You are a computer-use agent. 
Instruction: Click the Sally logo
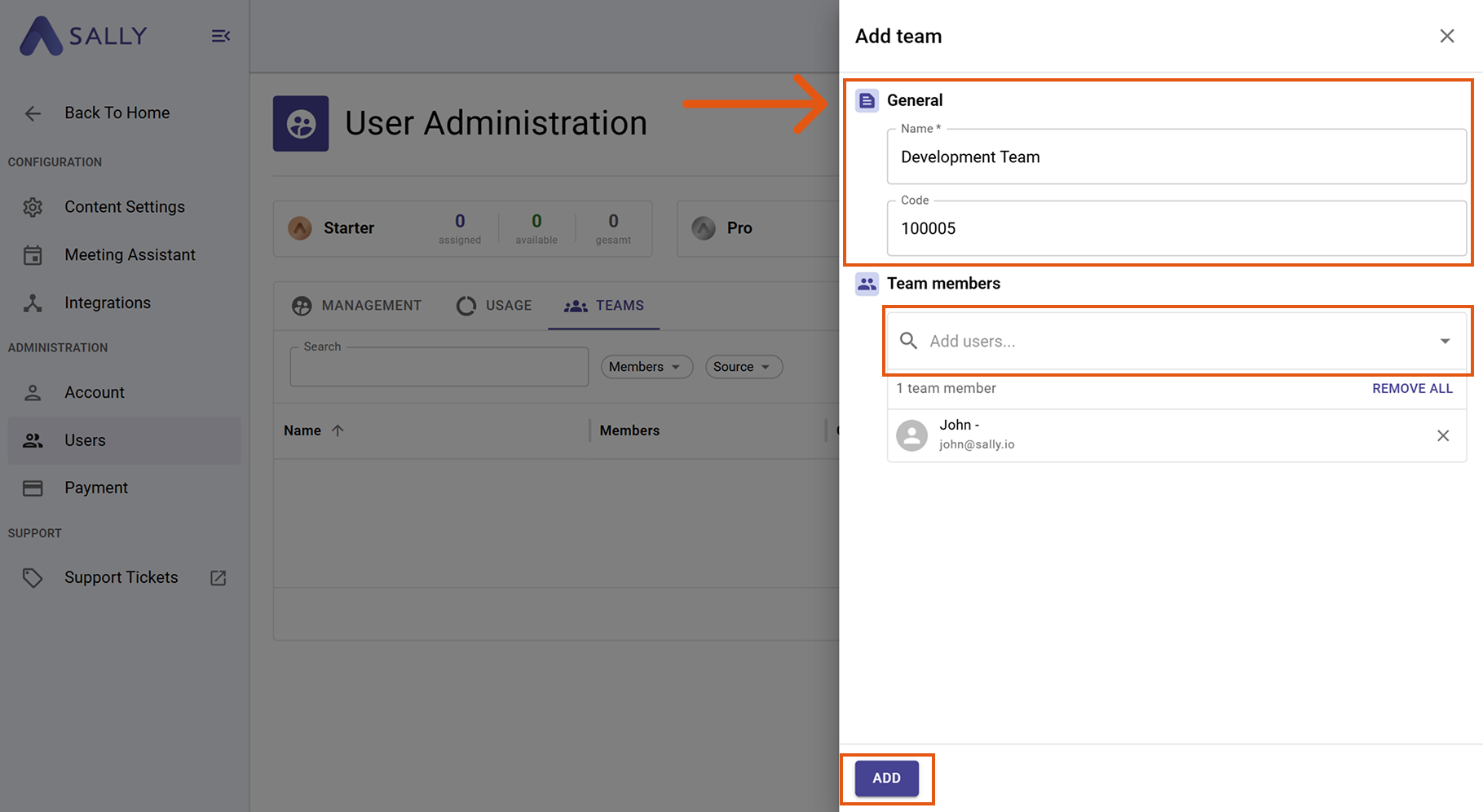84,36
